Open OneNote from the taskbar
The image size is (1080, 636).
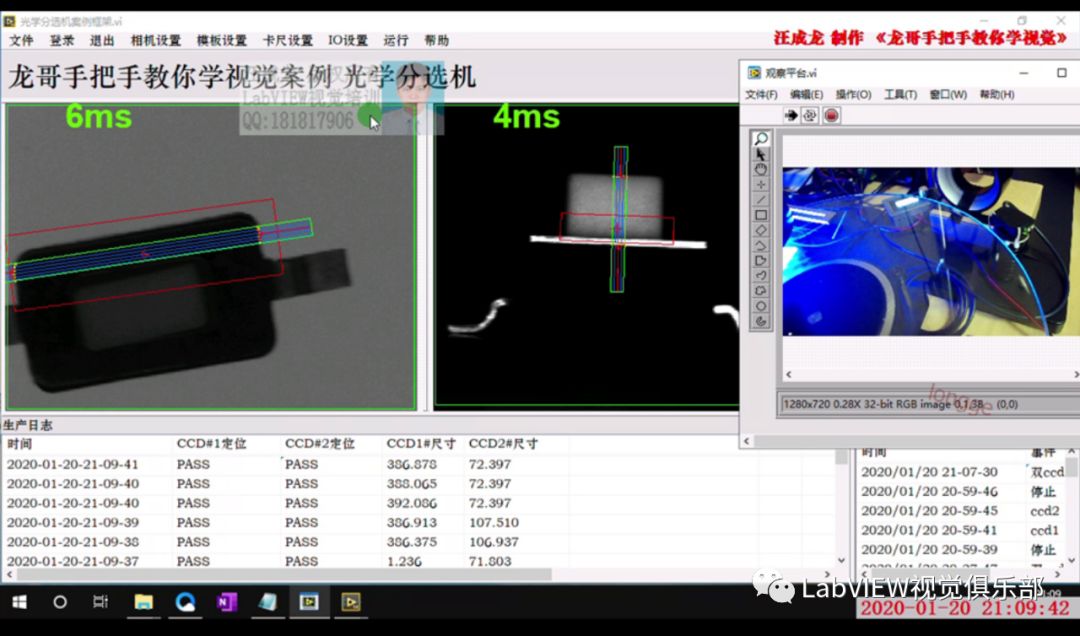(226, 602)
